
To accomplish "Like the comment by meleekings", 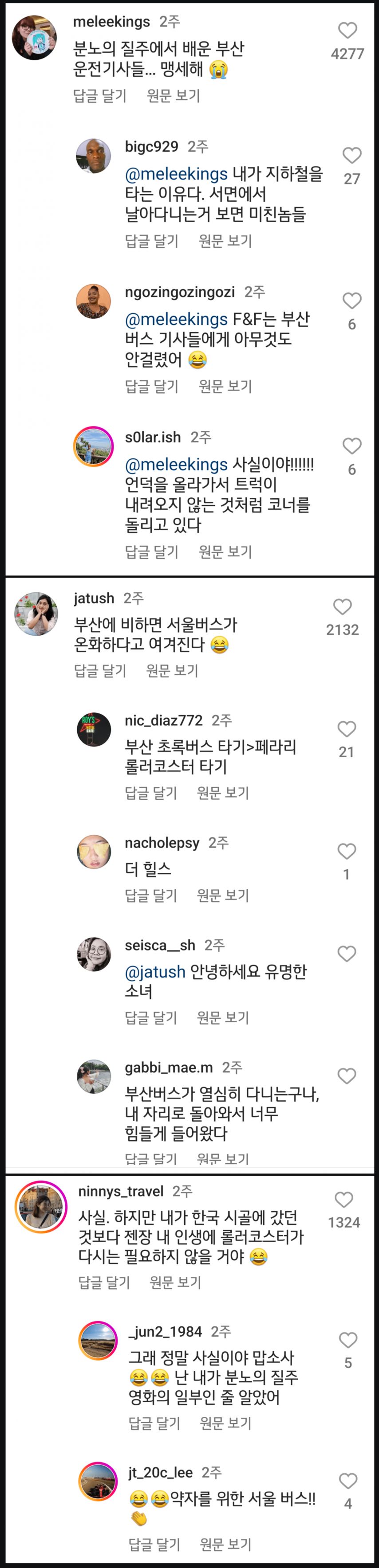I will tap(347, 31).
